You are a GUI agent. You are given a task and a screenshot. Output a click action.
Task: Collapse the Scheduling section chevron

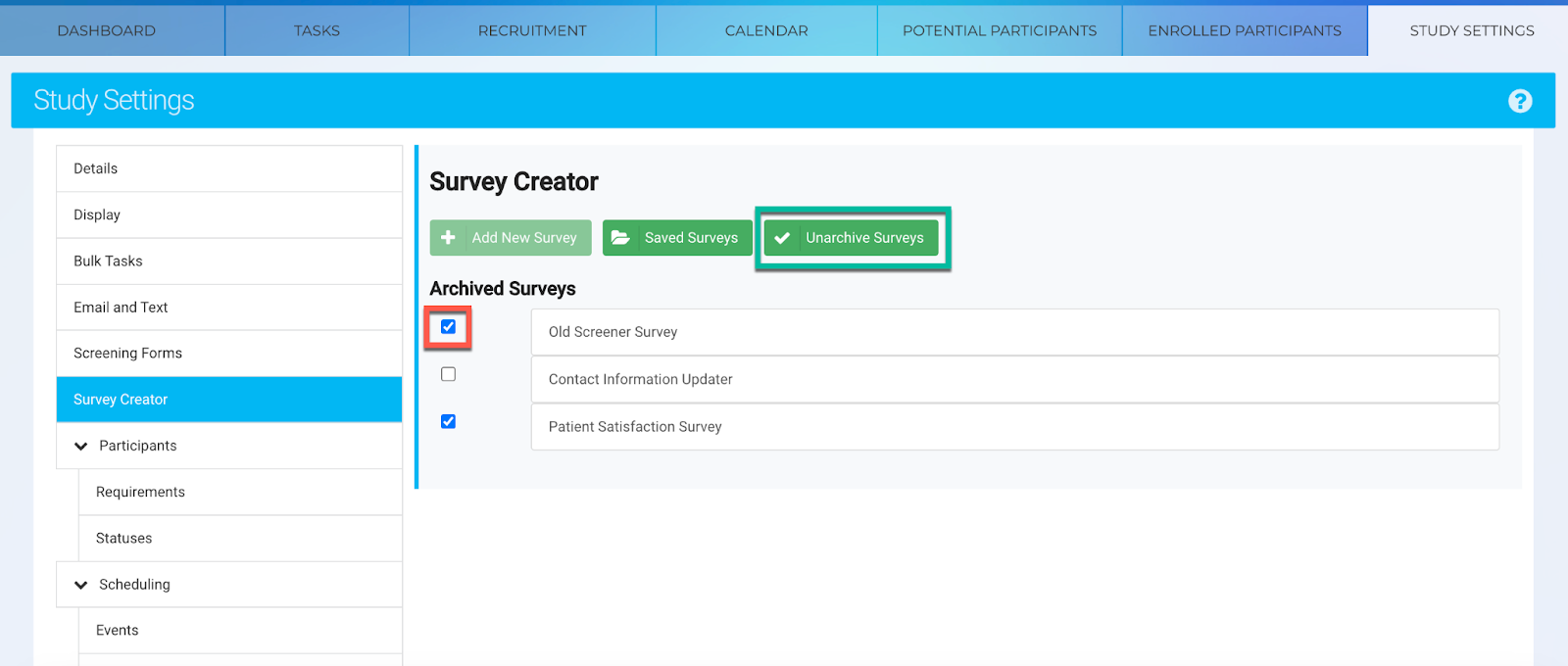pos(81,585)
